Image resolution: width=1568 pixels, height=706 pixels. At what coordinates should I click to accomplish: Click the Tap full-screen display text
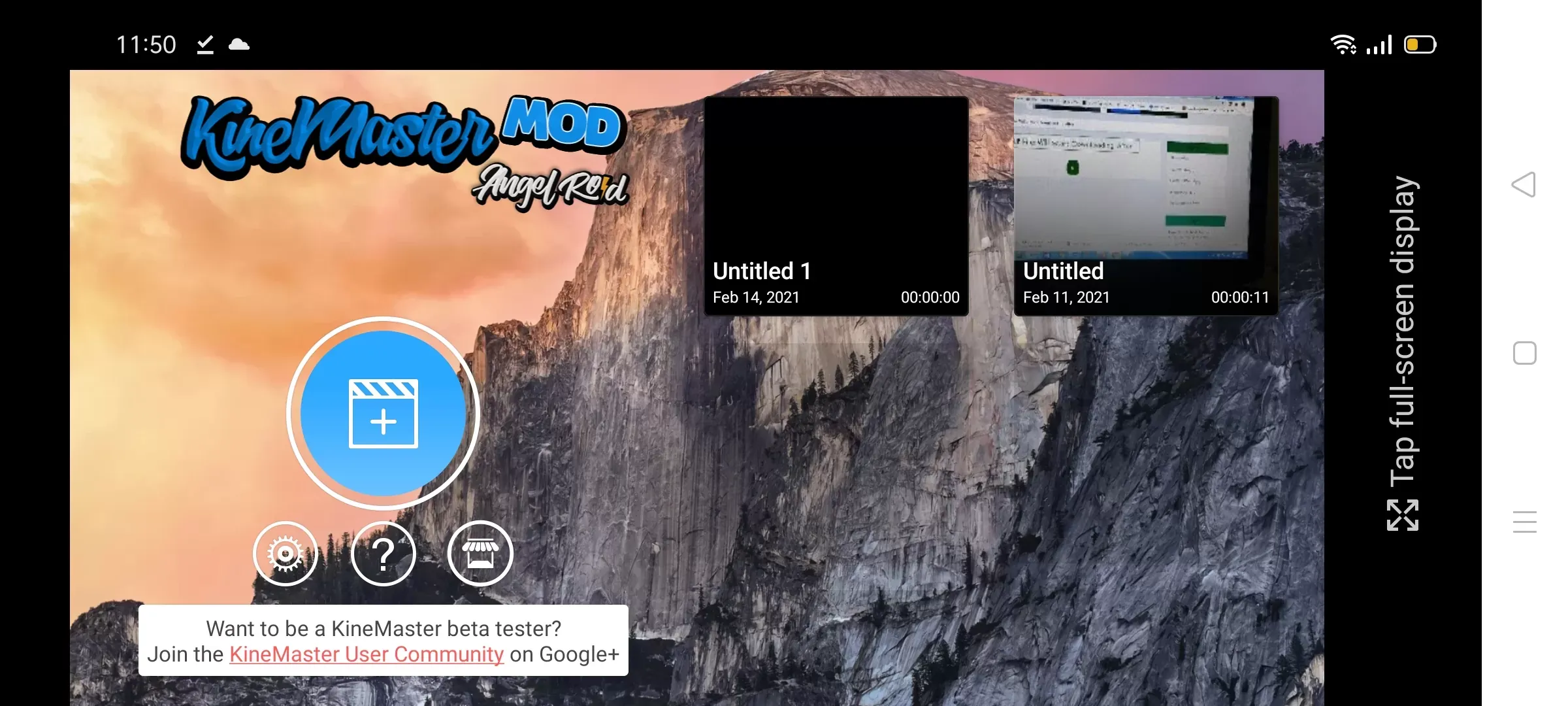[x=1403, y=330]
